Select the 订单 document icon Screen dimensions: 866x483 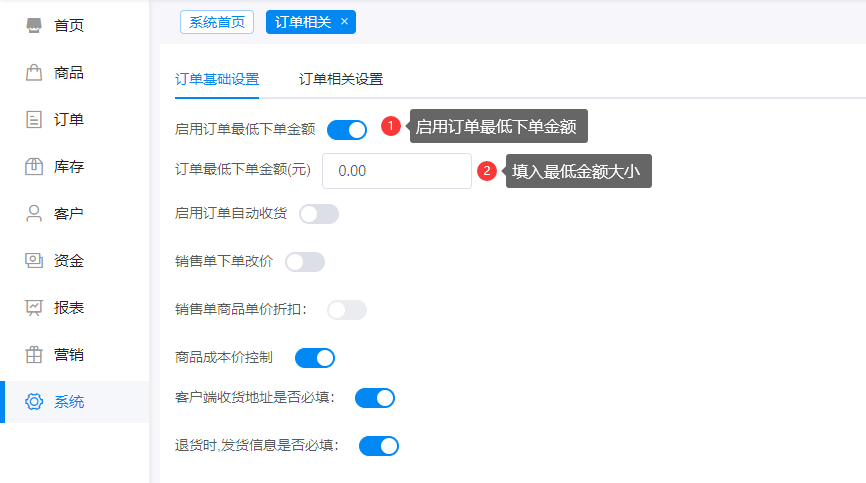(34, 120)
